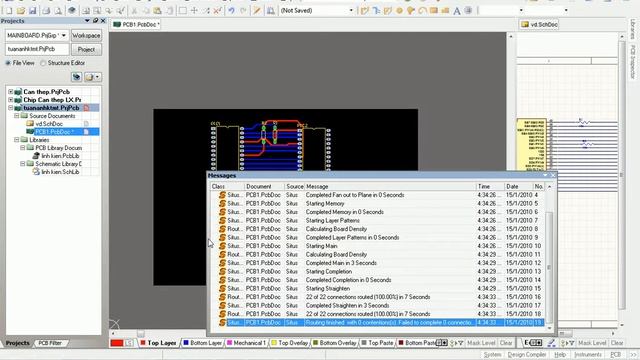Collapse the tuananhktmt.PrjPcb project node
This screenshot has height=360, width=640.
pyautogui.click(x=10, y=108)
